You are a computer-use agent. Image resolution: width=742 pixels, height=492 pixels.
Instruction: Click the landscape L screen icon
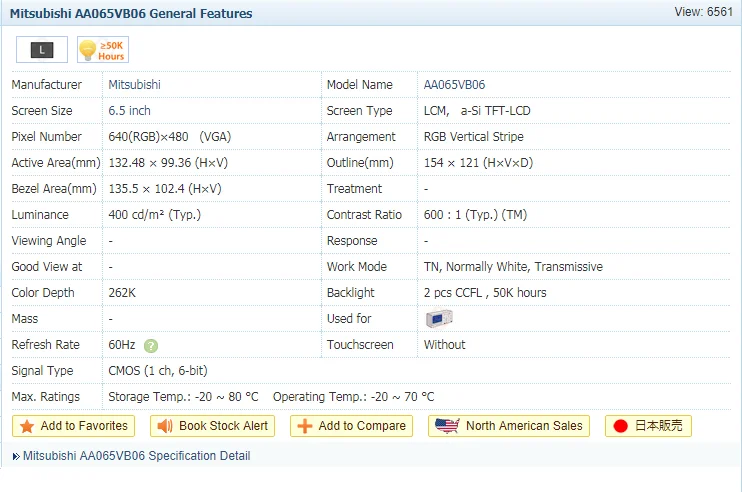coord(42,49)
